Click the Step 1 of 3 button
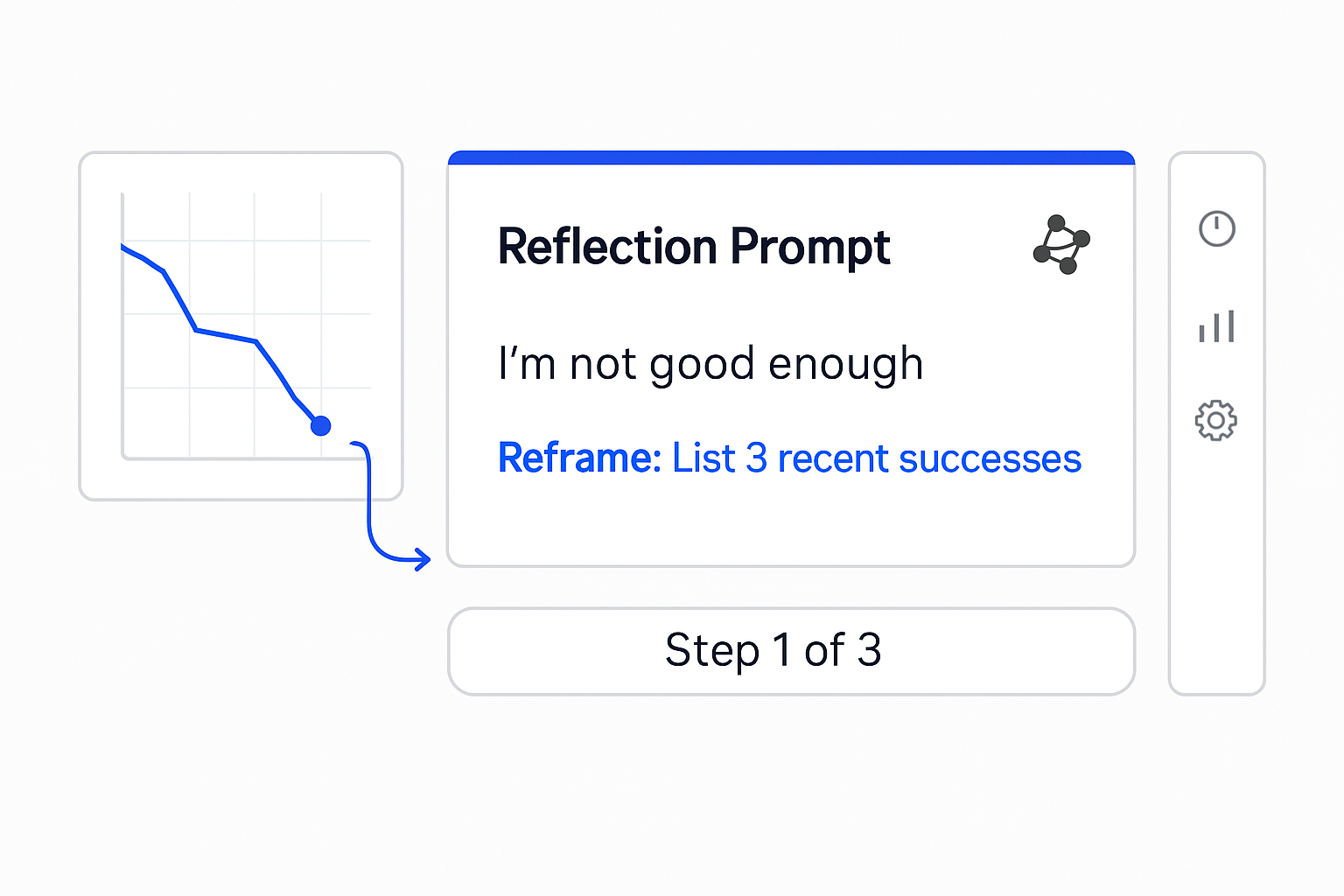1344x896 pixels. (791, 652)
